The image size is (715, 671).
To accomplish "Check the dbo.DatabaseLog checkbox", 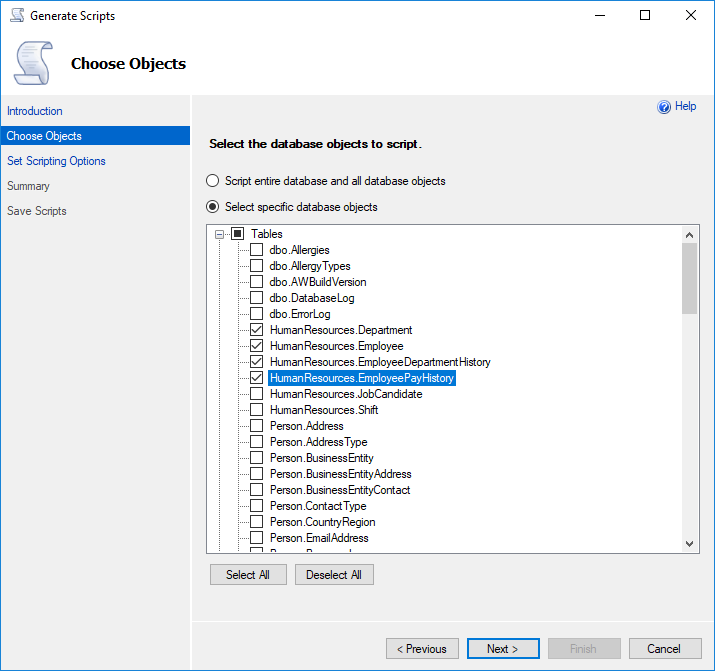I will 257,298.
